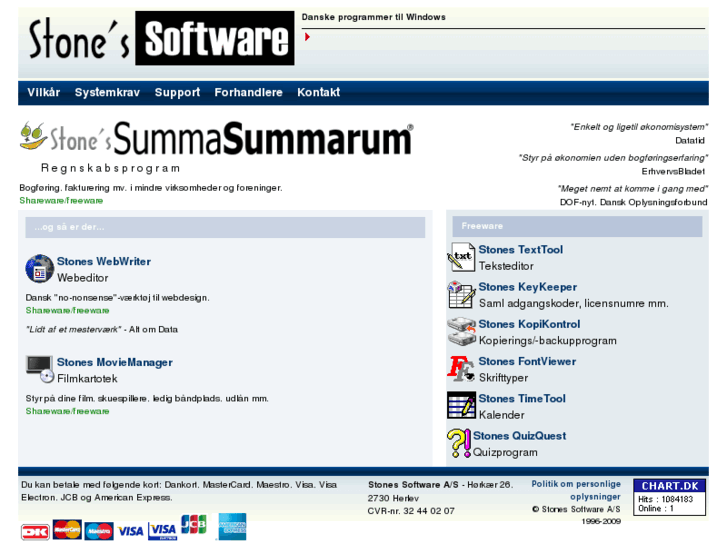Click the 'Kopierings/-backupprogram' description
The width and height of the screenshot is (727, 545).
coord(548,341)
